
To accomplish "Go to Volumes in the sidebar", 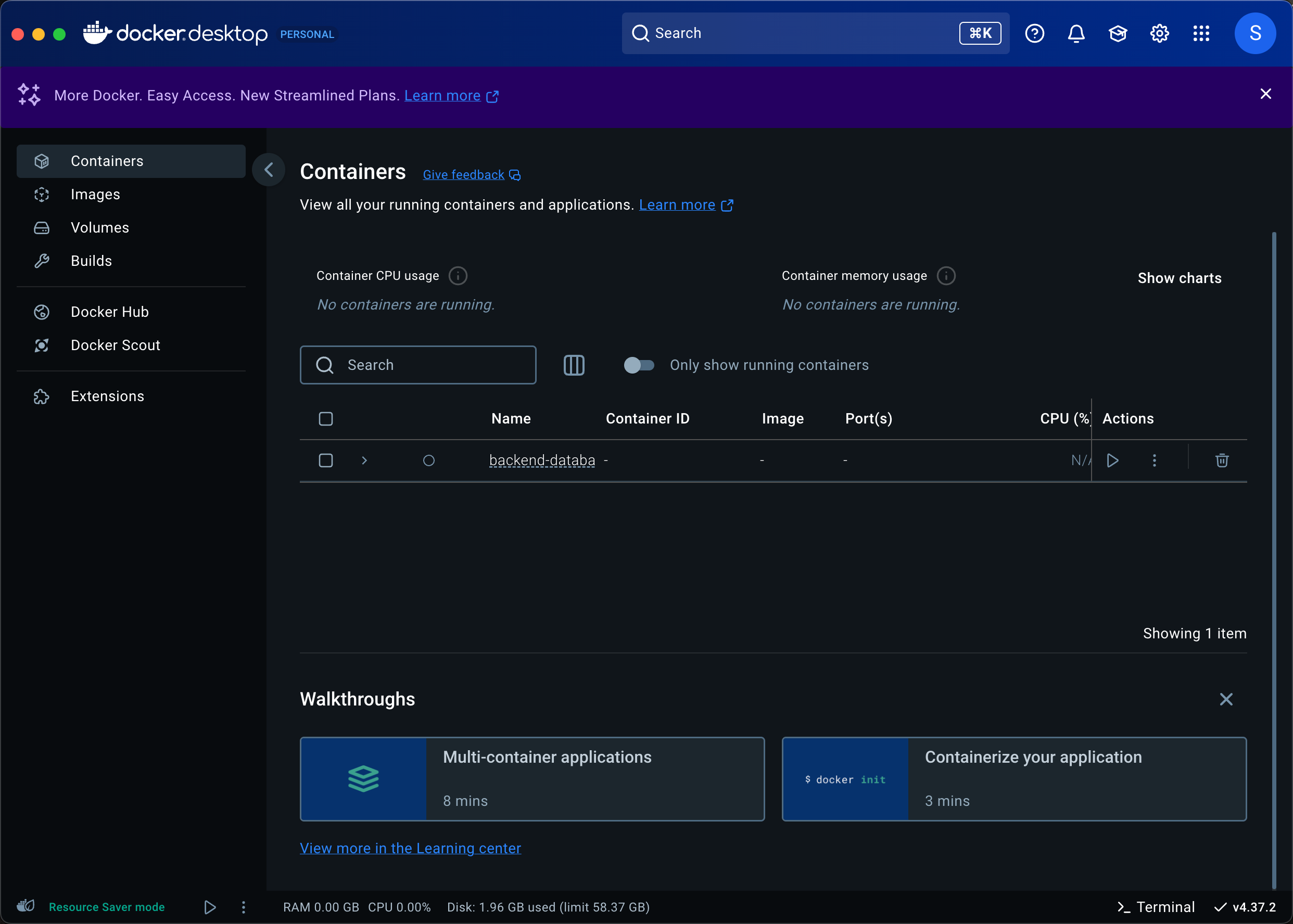I will click(x=131, y=227).
